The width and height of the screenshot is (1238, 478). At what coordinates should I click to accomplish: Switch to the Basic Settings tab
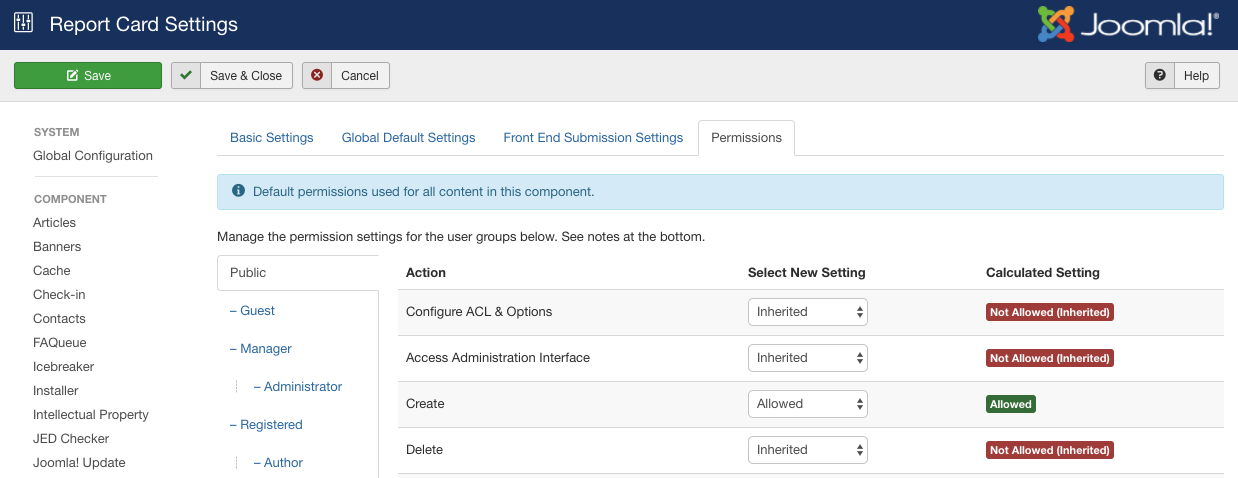pyautogui.click(x=272, y=138)
